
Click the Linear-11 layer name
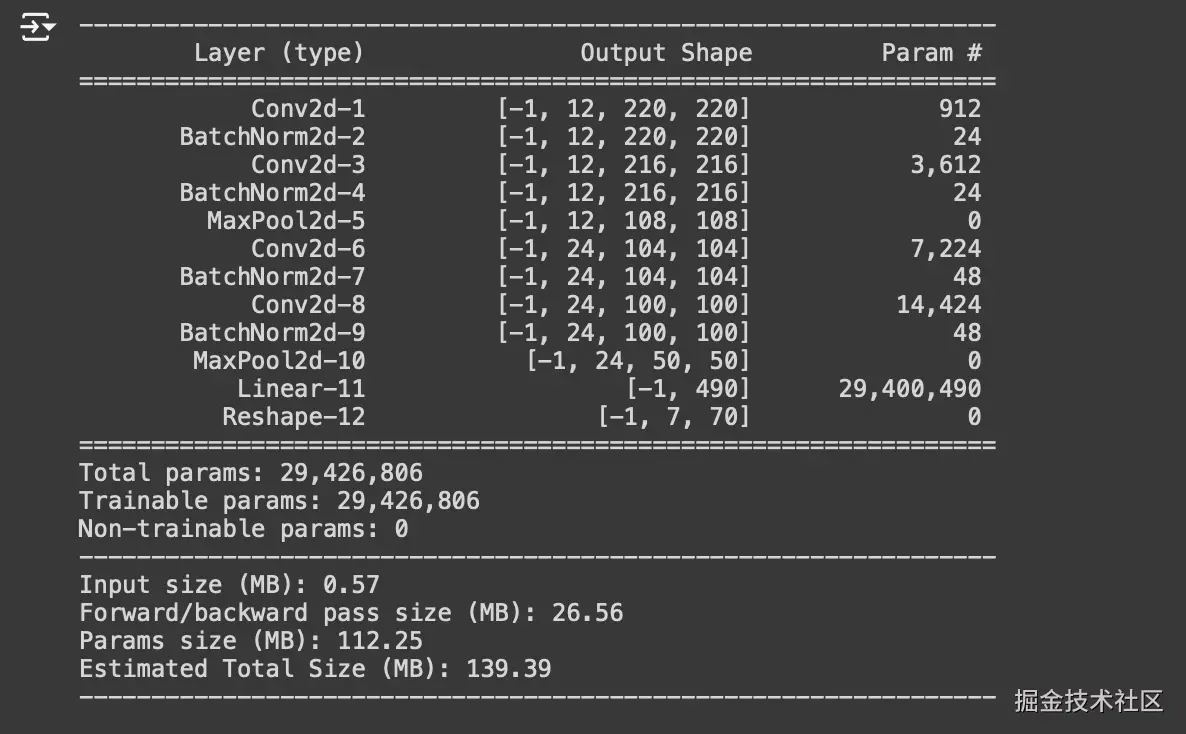[x=301, y=388]
